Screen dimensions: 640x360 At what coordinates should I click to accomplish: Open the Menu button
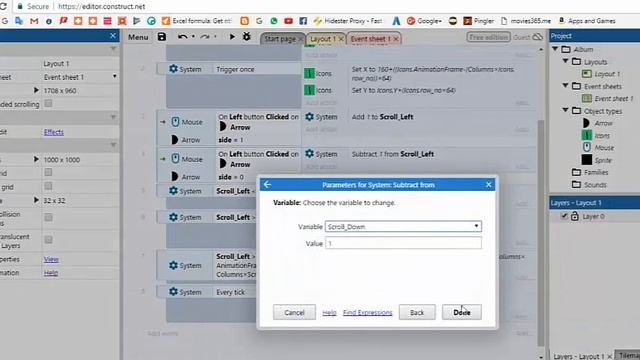138,37
